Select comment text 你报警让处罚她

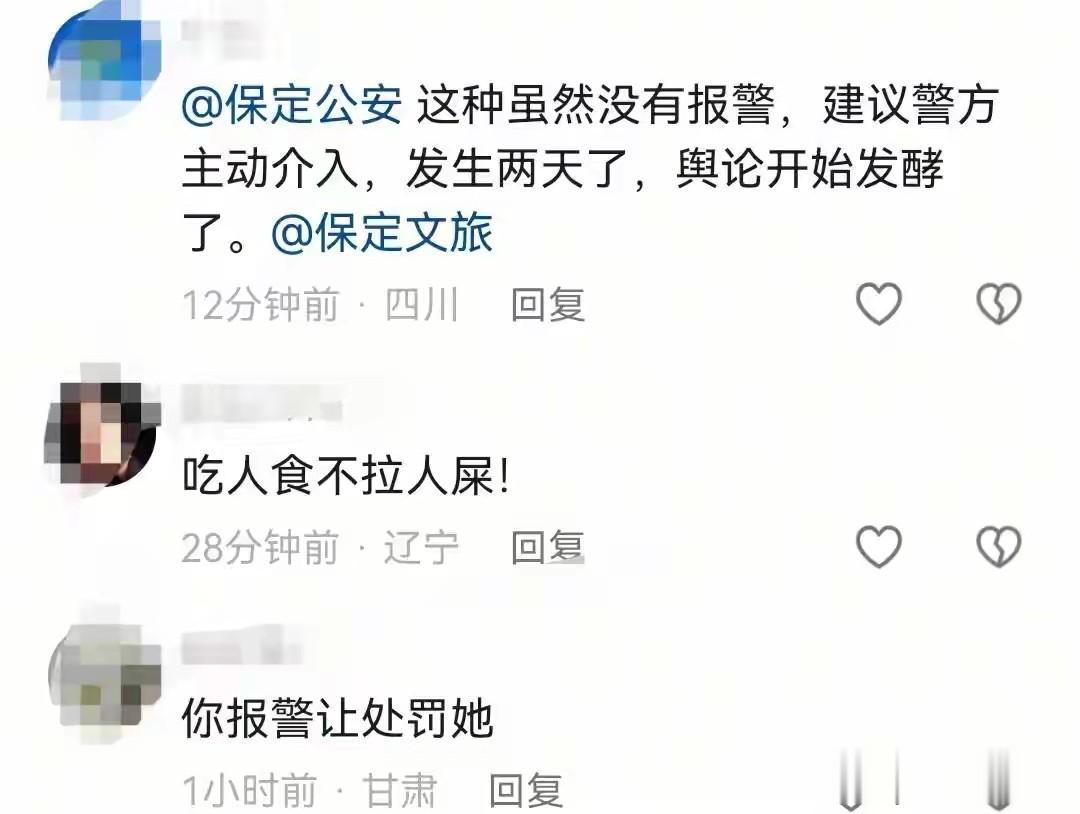tap(338, 718)
